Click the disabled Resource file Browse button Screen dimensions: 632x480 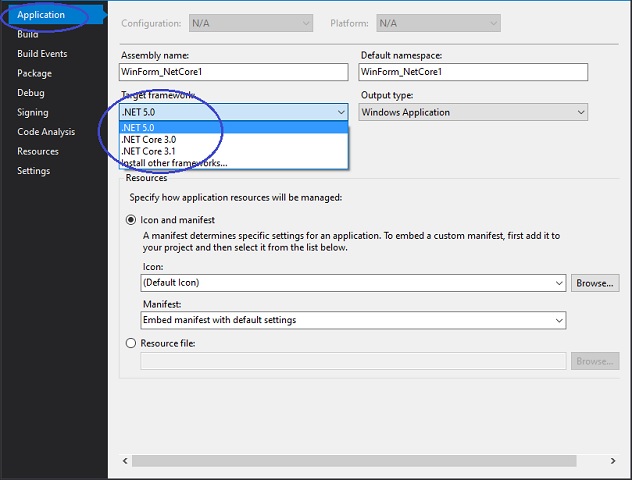[595, 361]
